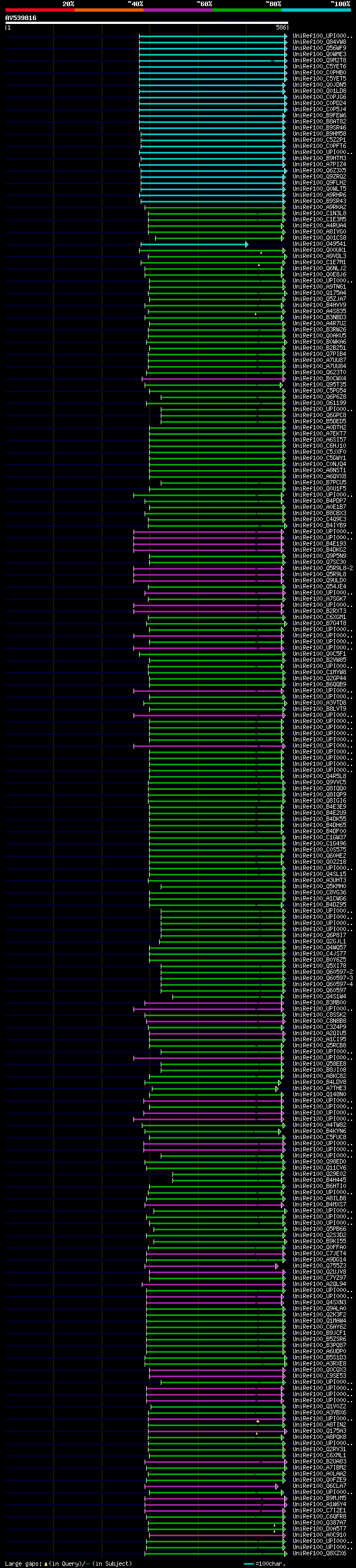Click label UniRef100_B9FEW6
This screenshot has height=1568, width=356.
319,115
